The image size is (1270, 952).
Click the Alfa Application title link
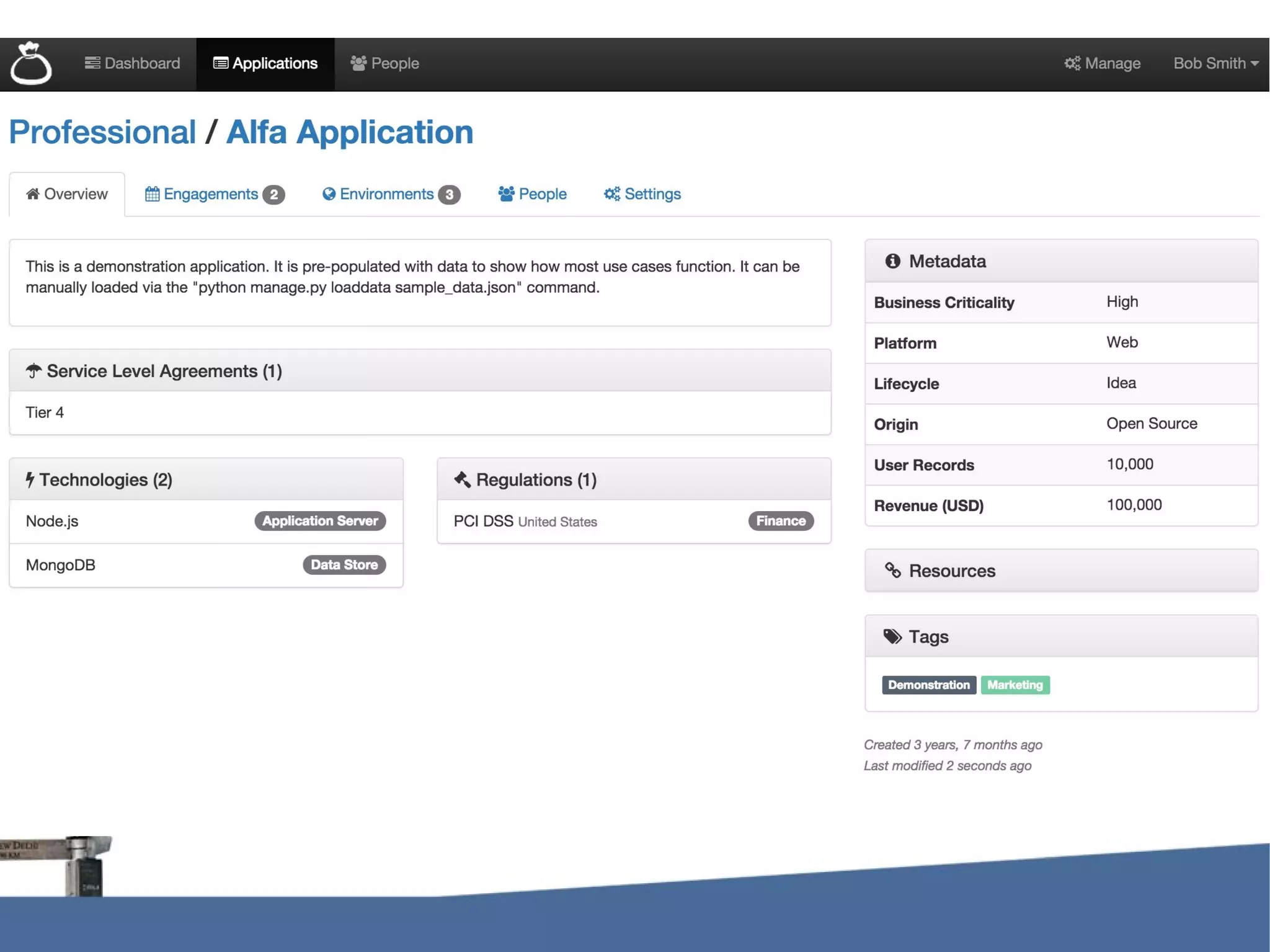pyautogui.click(x=349, y=132)
